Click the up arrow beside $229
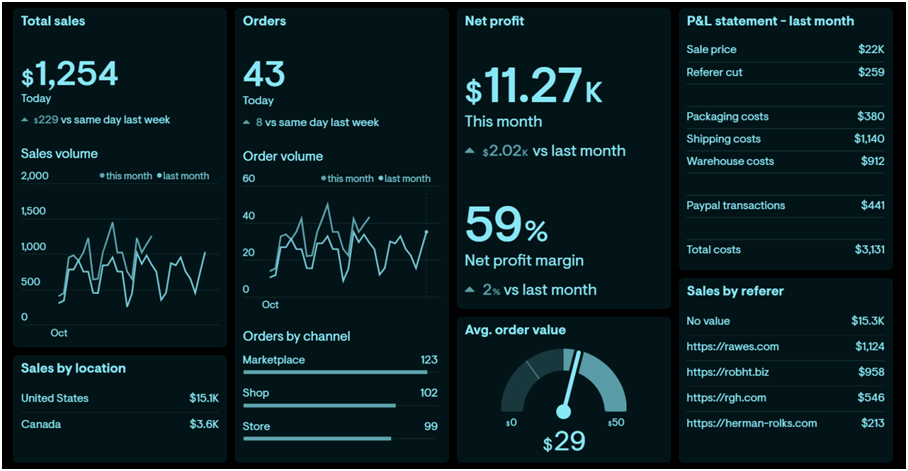 pos(24,120)
